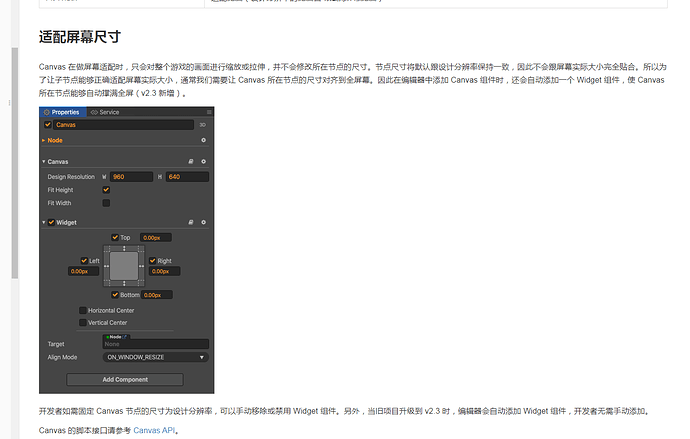
Task: Edit the Design Resolution height 640 field
Action: coord(187,177)
